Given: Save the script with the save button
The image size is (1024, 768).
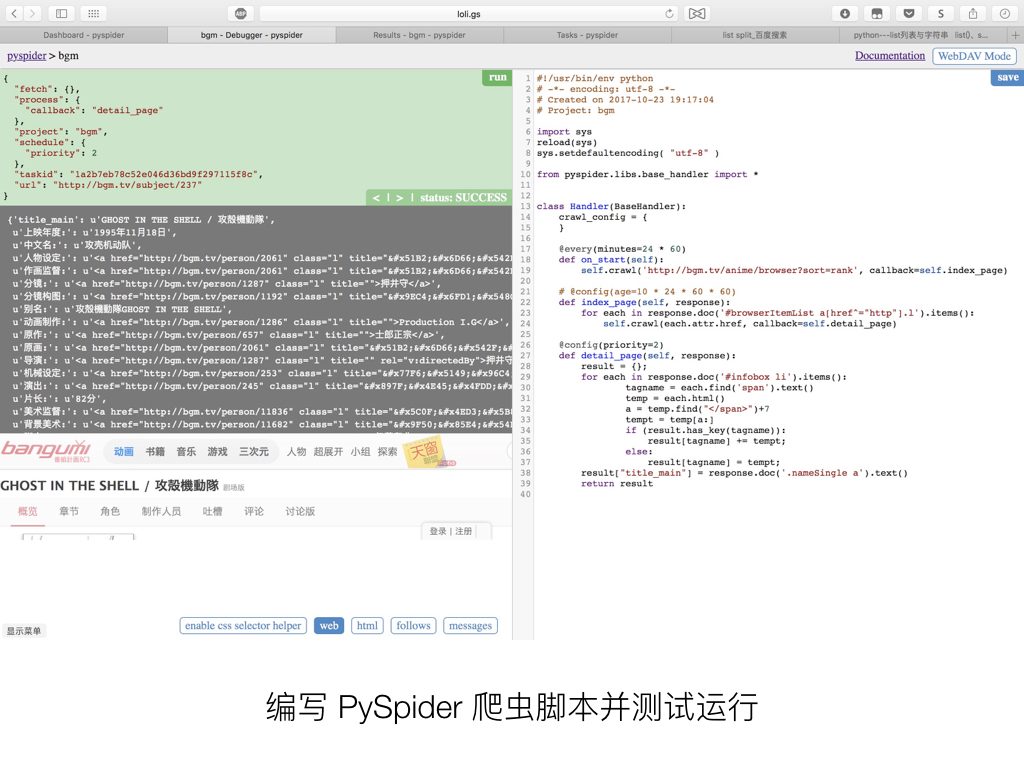Looking at the screenshot, I should pos(1007,76).
